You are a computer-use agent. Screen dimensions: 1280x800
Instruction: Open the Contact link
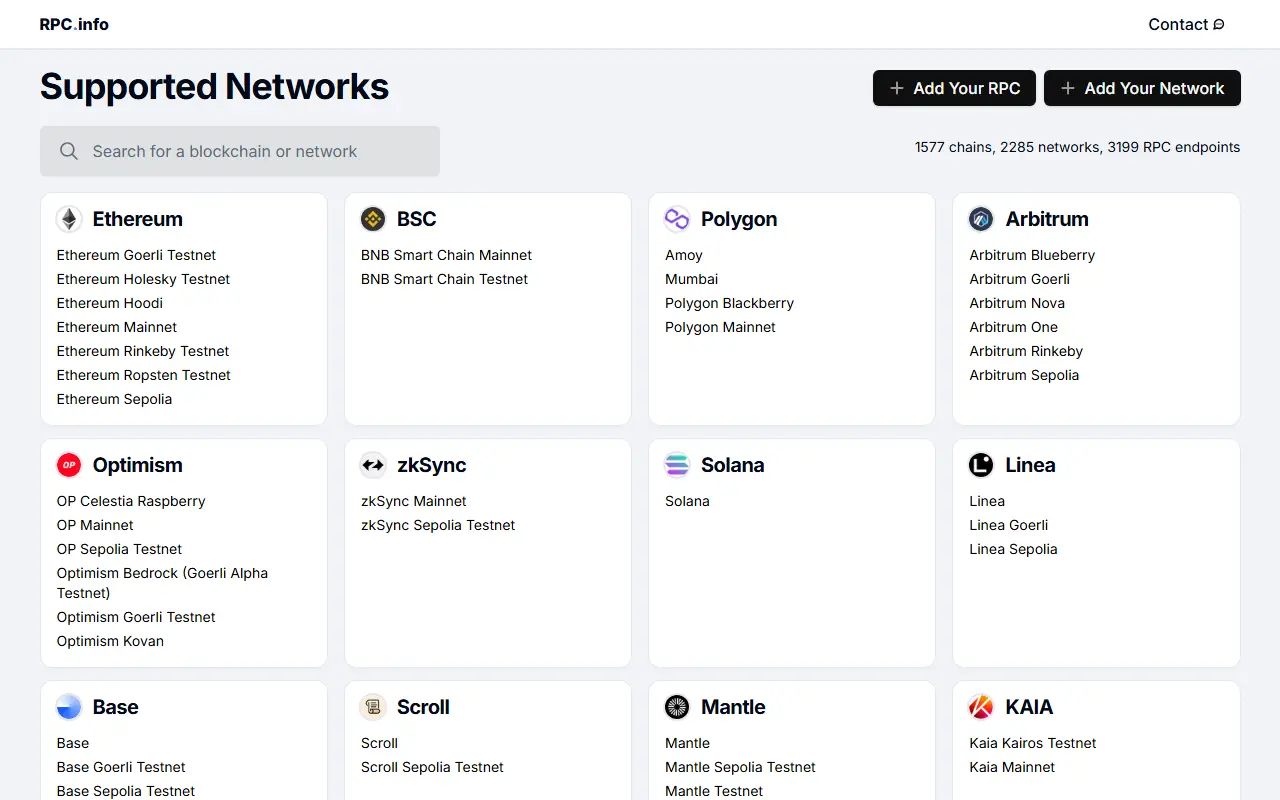1186,25
